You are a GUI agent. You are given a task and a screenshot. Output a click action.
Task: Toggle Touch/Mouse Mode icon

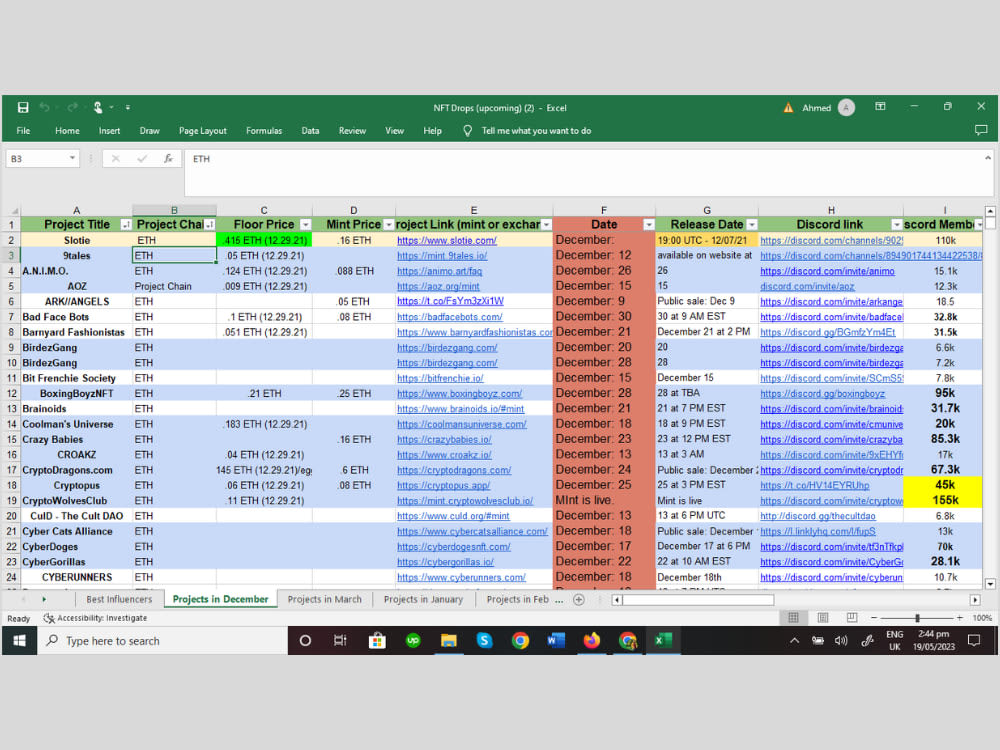(98, 107)
